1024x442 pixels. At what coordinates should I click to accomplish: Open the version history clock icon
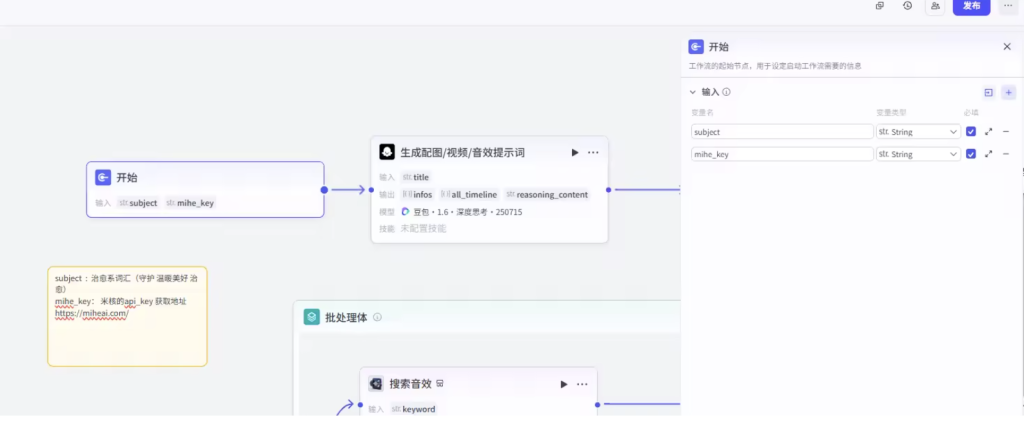click(907, 6)
